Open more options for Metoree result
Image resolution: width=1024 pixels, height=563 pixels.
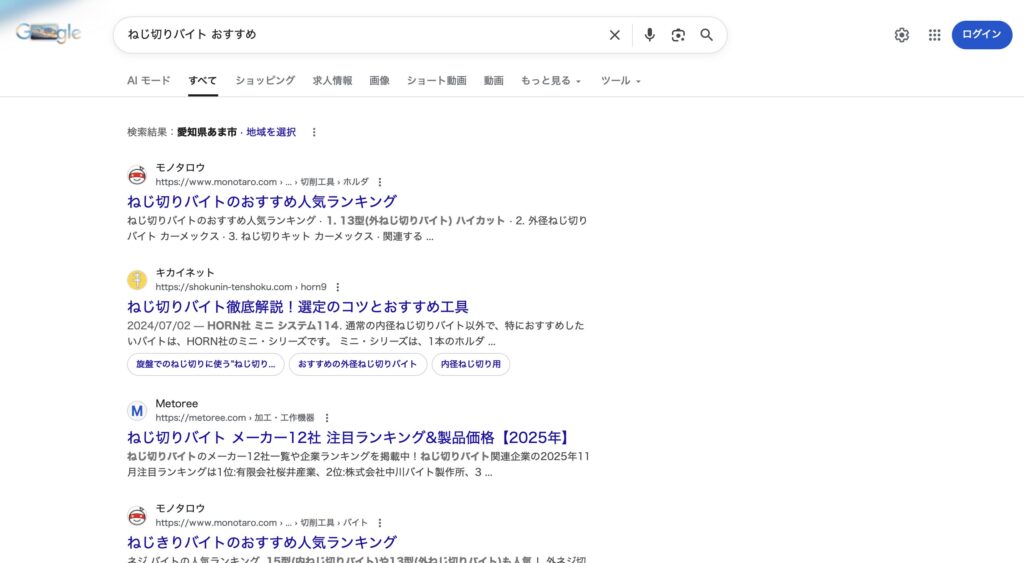(326, 418)
